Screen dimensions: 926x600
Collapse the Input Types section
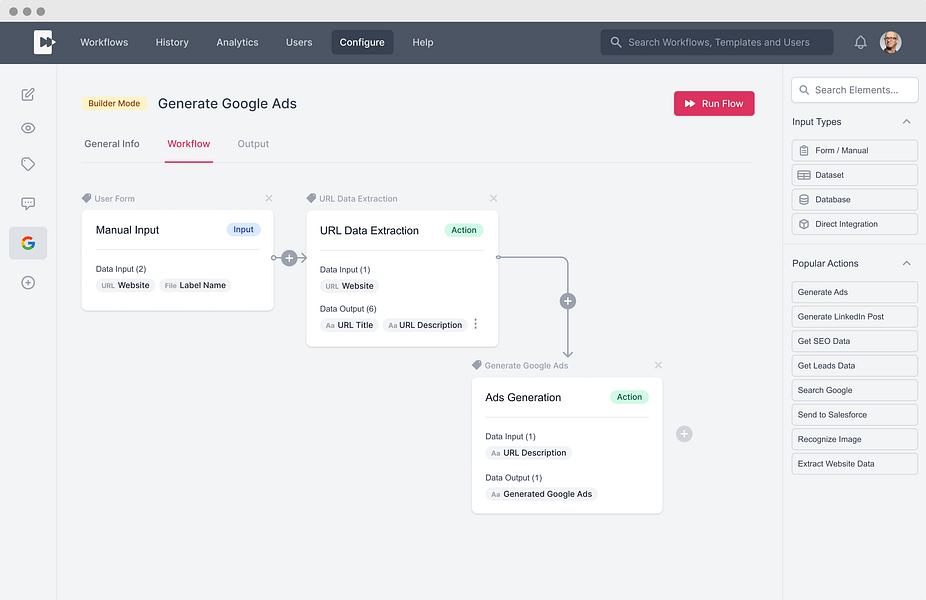907,122
